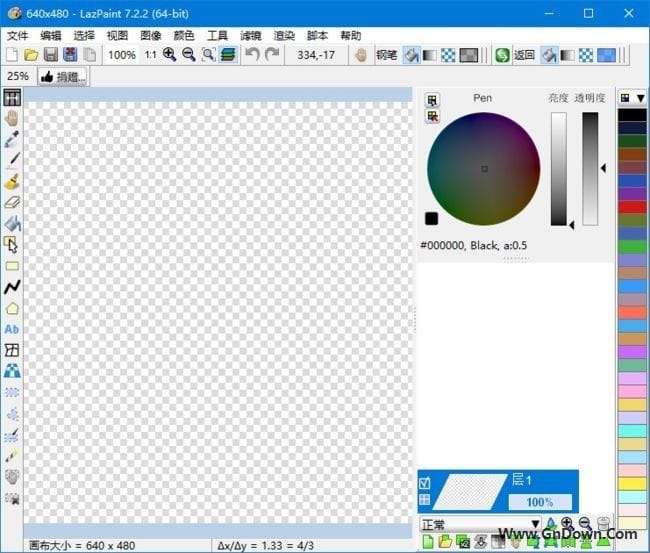Image resolution: width=650 pixels, height=553 pixels.
Task: Click the 25% brush value field
Action: tap(18, 76)
